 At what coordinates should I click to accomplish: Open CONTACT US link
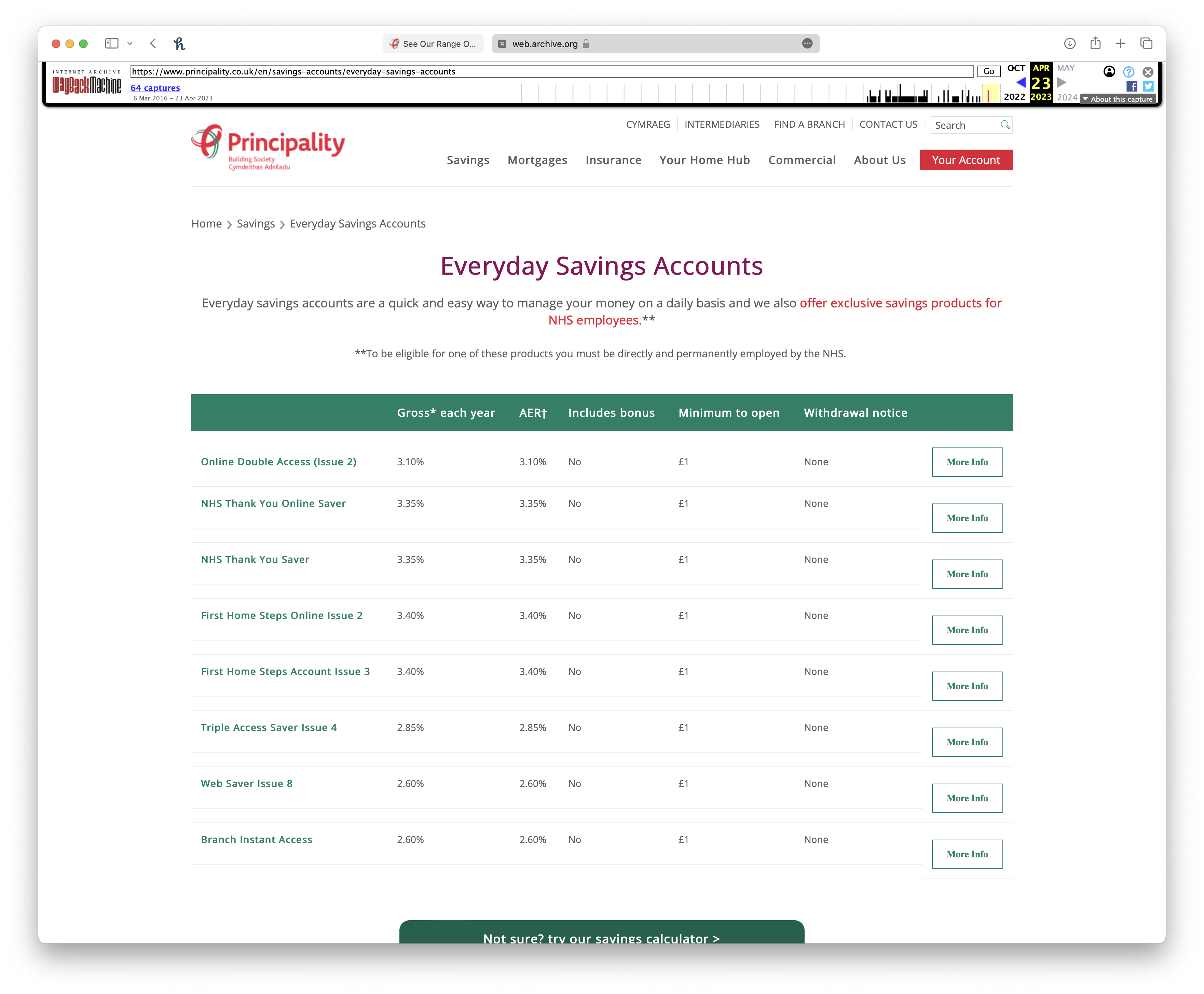(x=888, y=124)
